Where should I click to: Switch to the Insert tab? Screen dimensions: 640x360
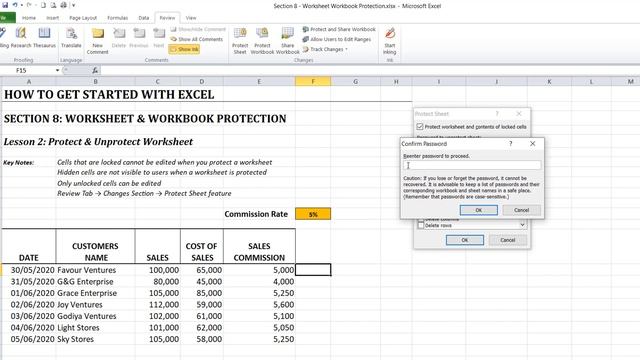click(x=52, y=18)
